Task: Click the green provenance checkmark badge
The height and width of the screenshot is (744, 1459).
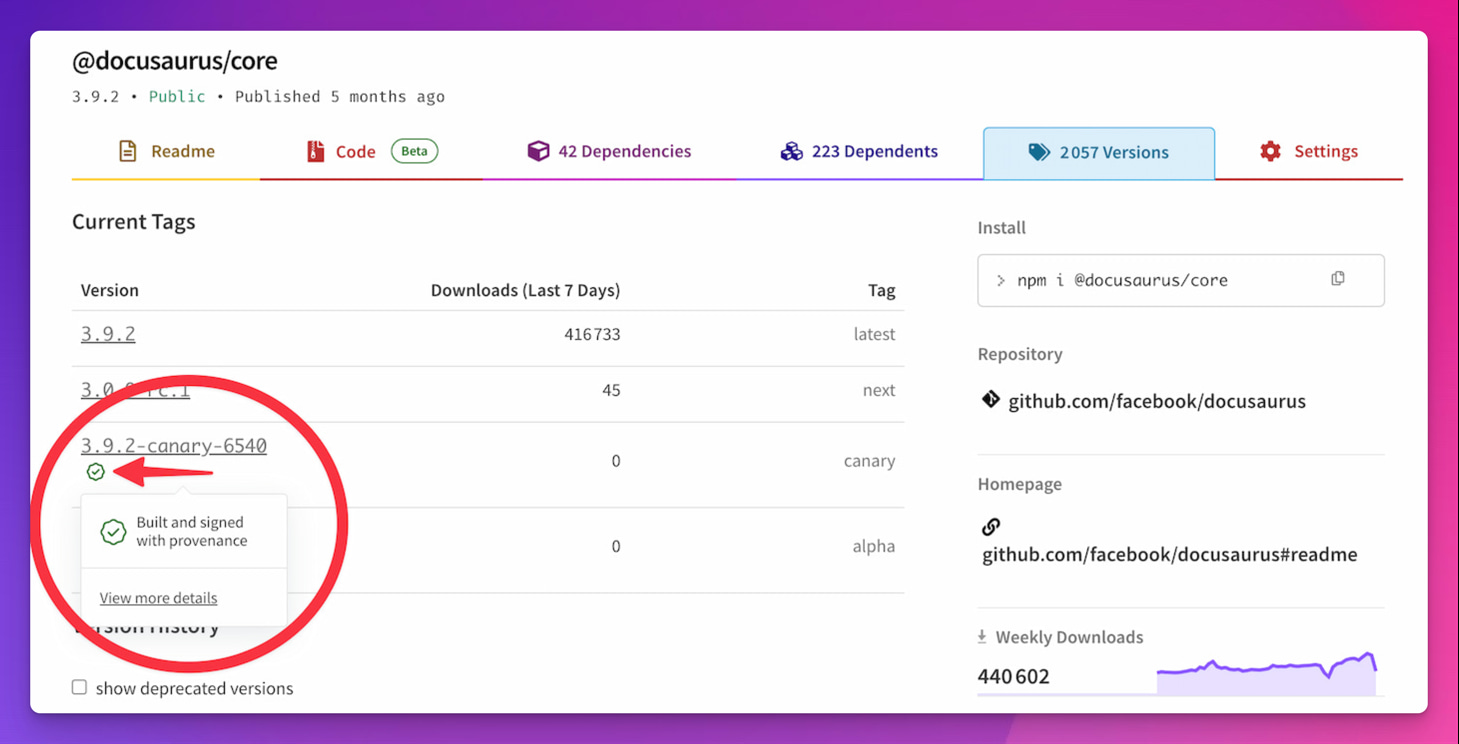Action: 96,471
